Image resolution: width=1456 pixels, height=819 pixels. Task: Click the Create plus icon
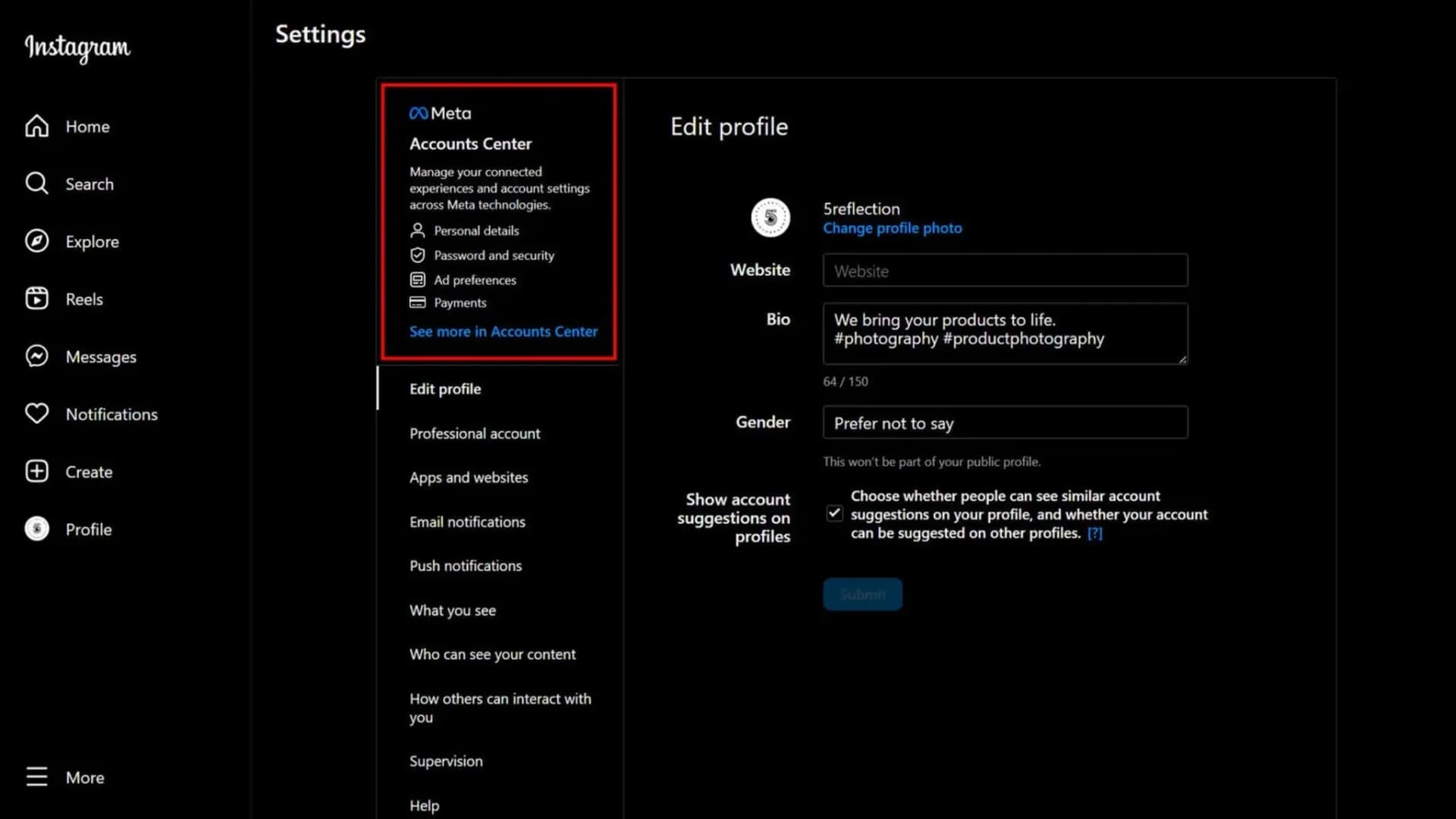point(36,472)
